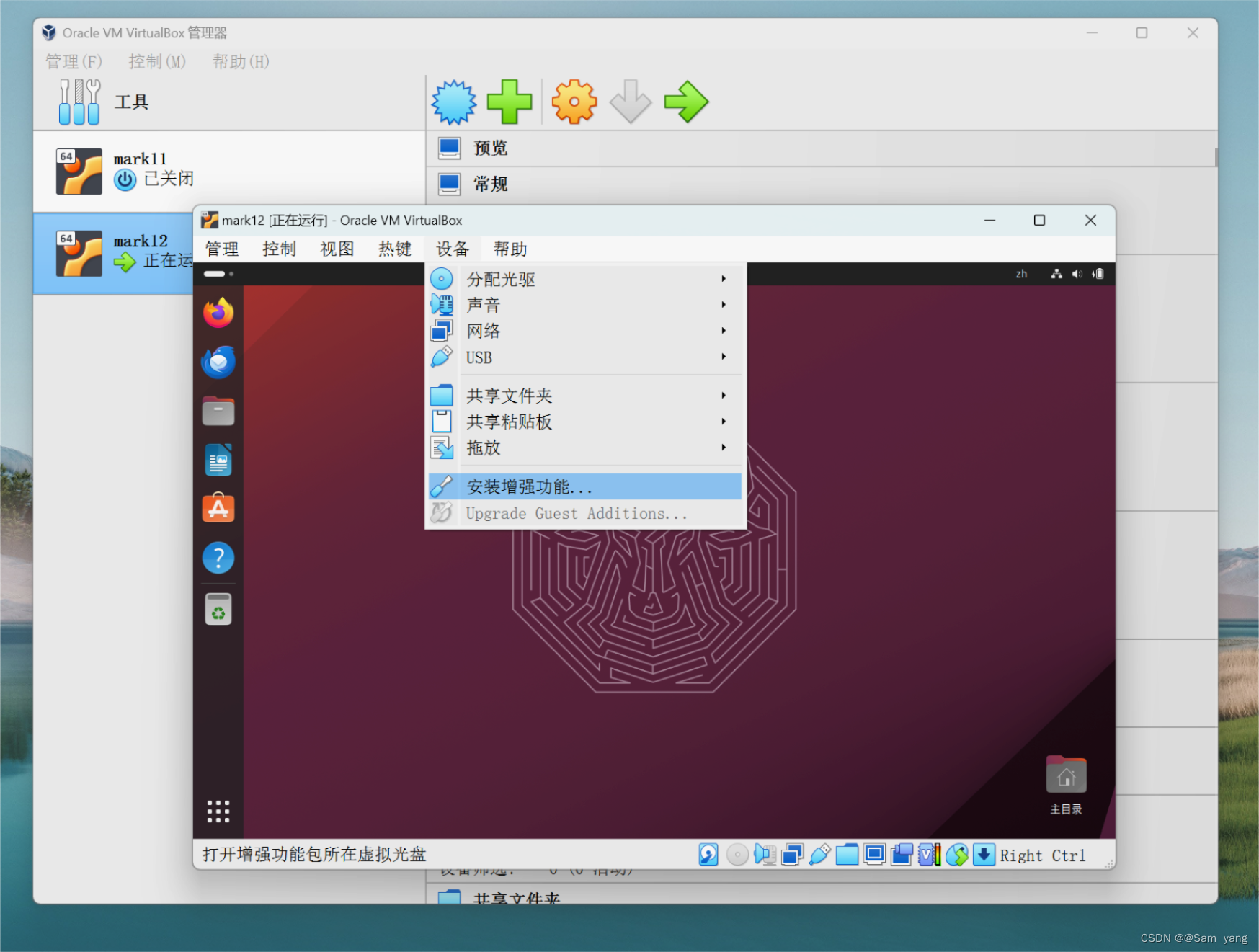Select the mark12 running VM entry

[x=114, y=254]
